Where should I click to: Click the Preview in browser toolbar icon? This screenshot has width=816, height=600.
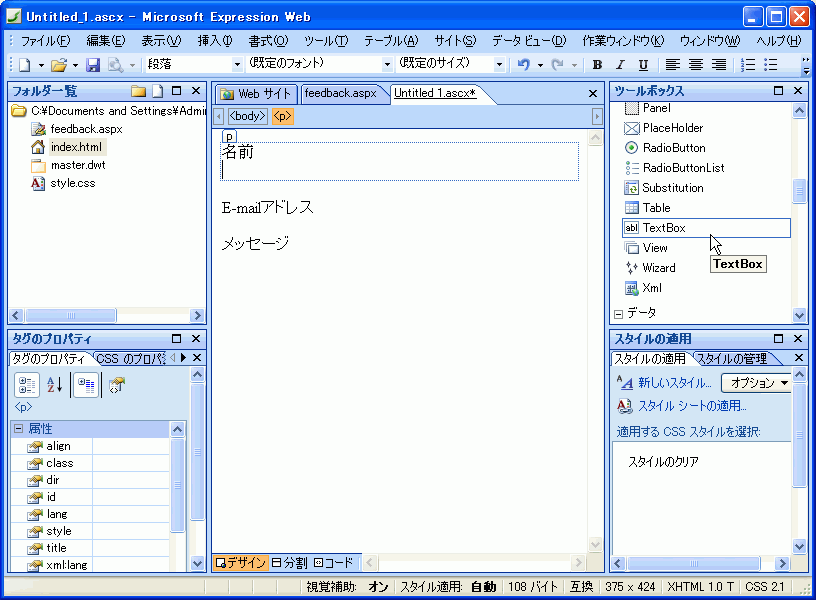coord(115,65)
